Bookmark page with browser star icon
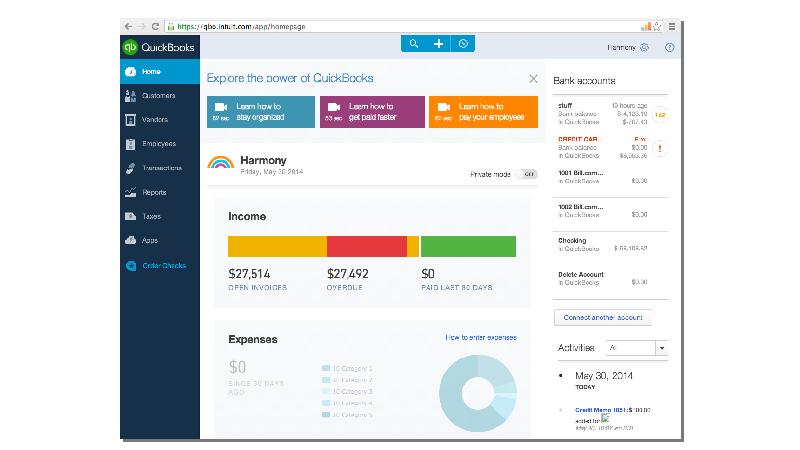Viewport: 800px width, 450px height. tap(660, 25)
